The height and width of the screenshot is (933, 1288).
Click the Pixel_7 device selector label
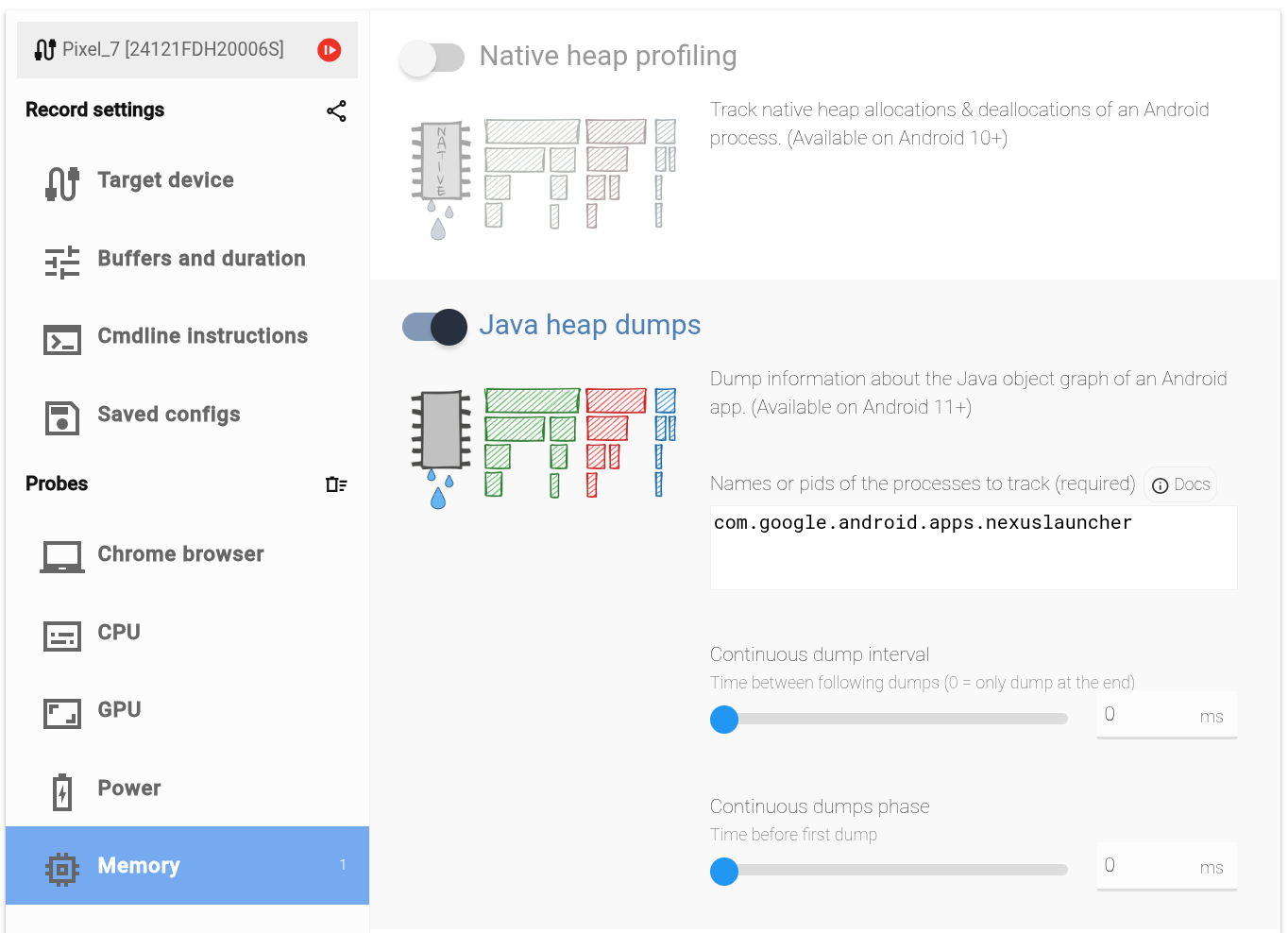[173, 49]
